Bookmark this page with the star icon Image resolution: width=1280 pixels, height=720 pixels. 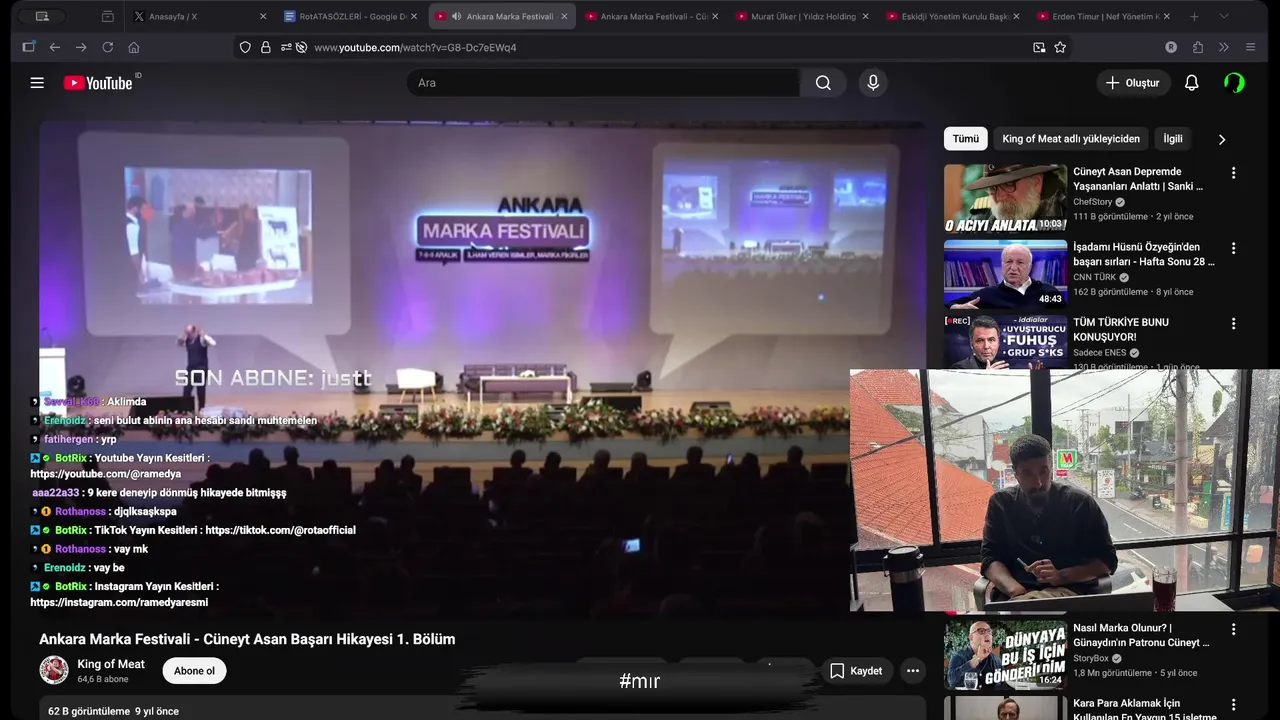1060,47
